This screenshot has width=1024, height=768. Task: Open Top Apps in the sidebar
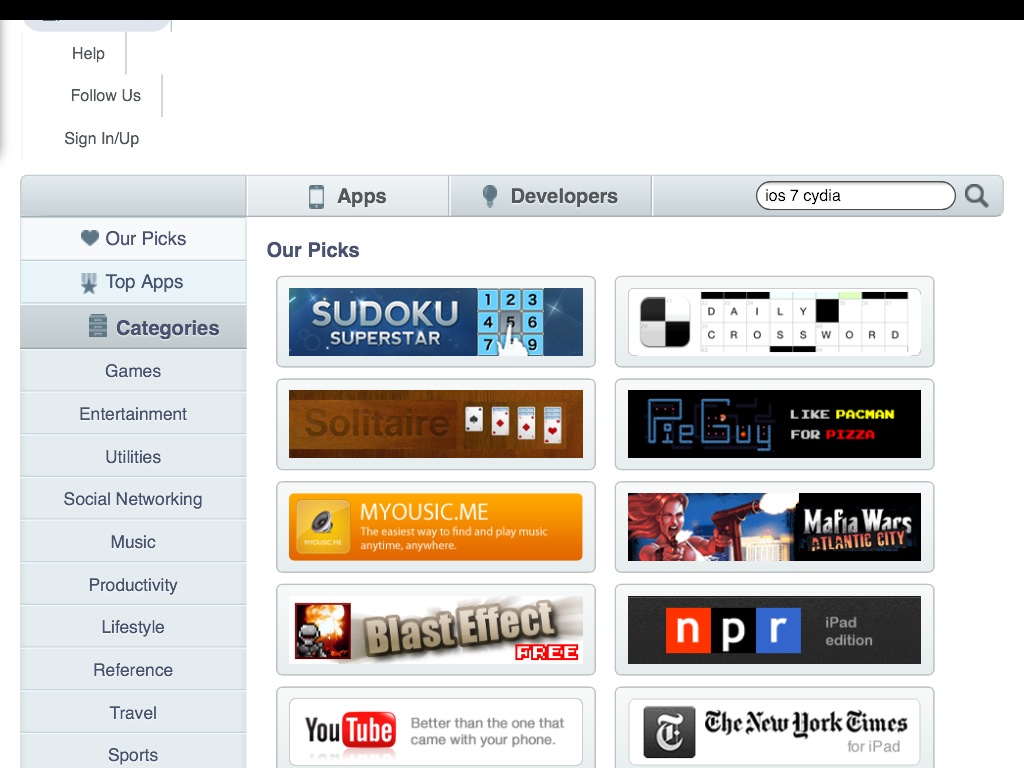pos(133,282)
